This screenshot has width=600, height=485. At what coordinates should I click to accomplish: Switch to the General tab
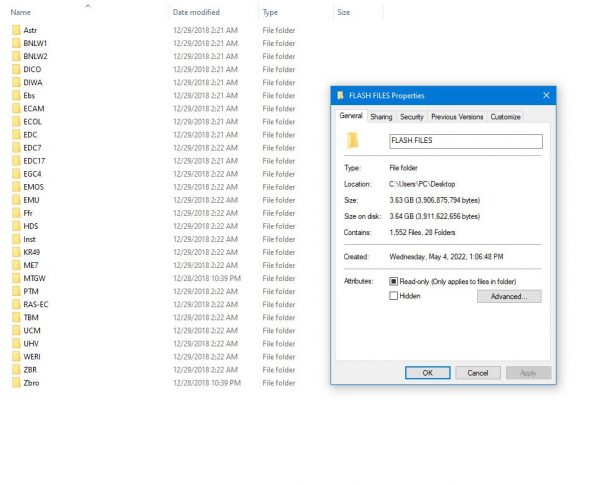click(x=351, y=116)
